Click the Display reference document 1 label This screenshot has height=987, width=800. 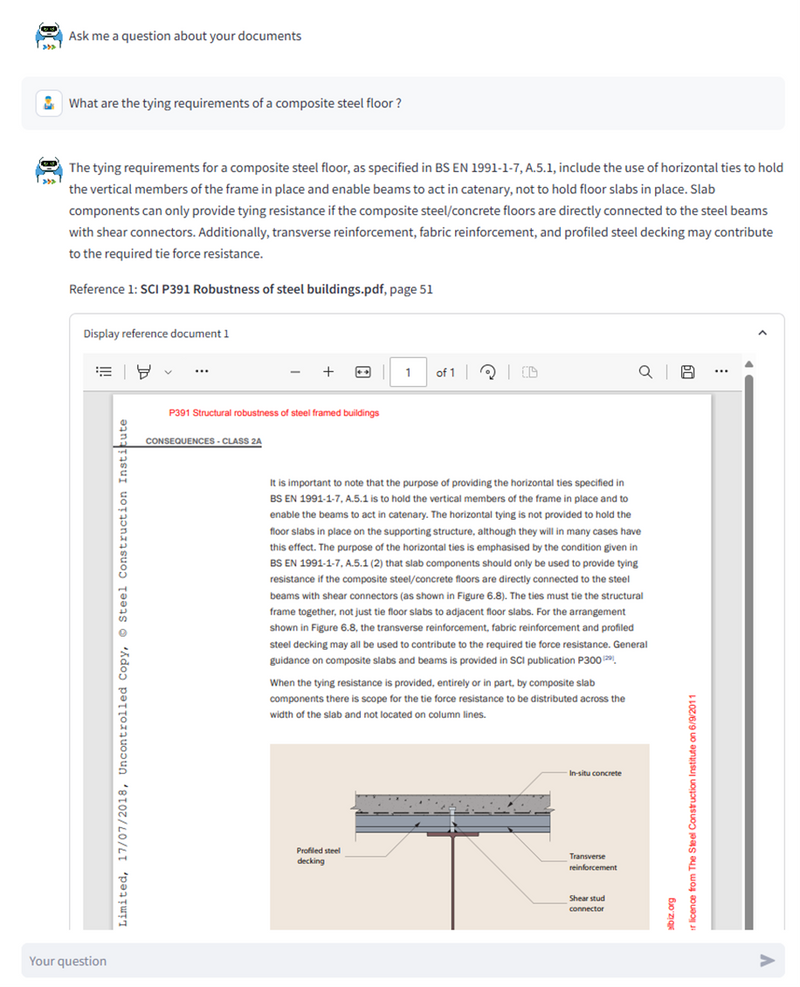pyautogui.click(x=156, y=334)
